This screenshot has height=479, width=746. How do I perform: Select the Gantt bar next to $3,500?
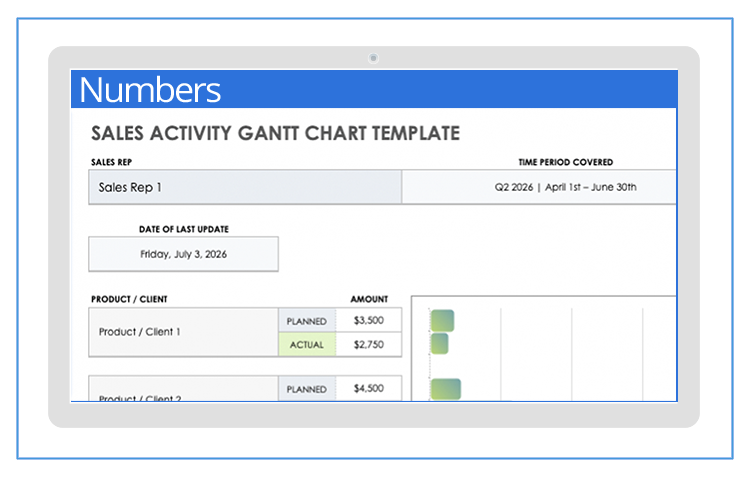click(x=442, y=321)
